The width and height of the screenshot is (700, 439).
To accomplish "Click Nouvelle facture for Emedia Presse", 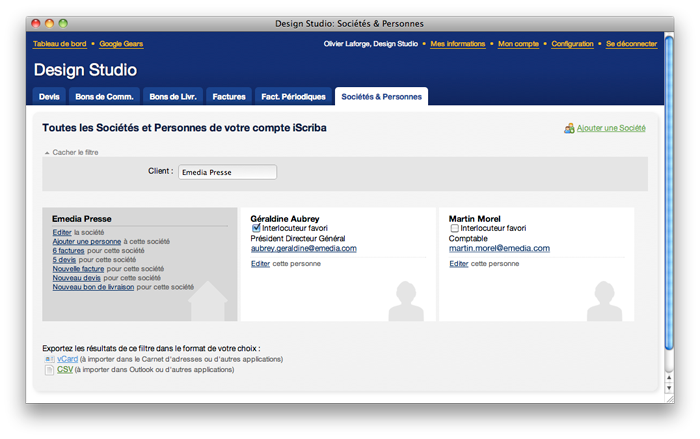I will point(79,268).
